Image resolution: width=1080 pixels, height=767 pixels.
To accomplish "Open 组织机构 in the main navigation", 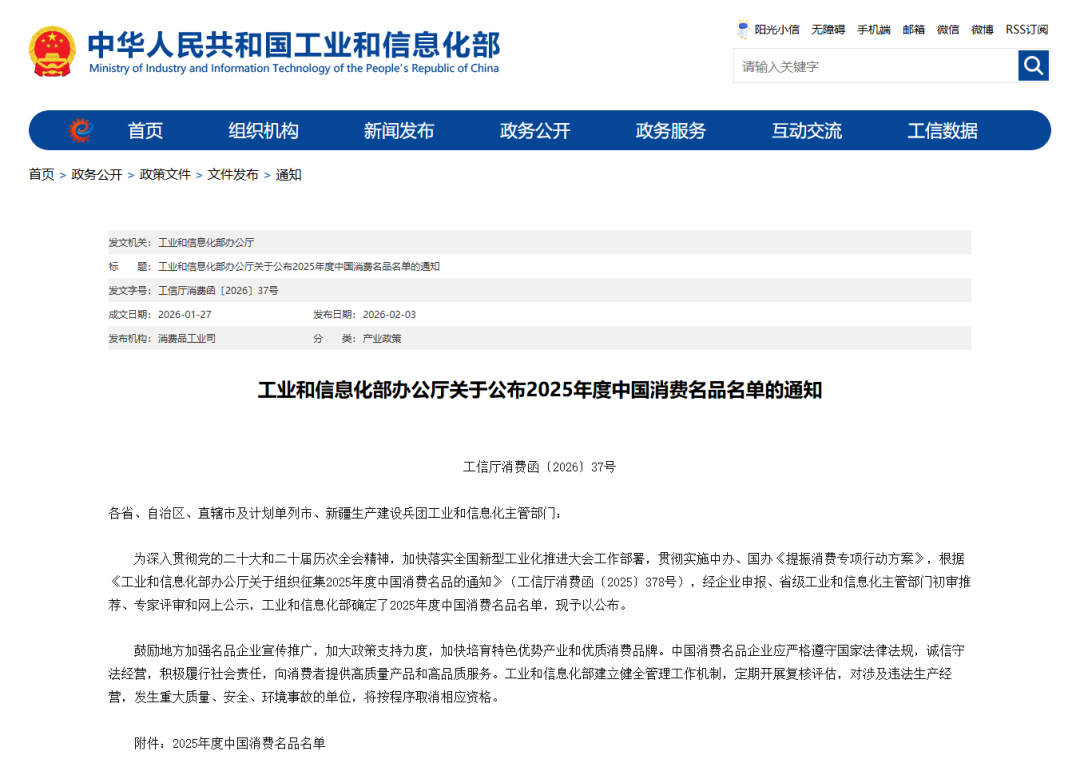I will [263, 131].
